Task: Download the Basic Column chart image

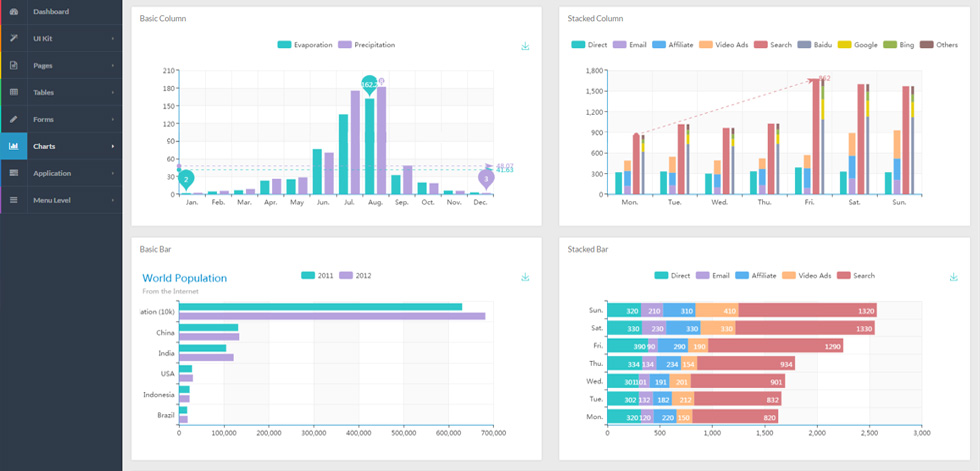Action: click(525, 46)
